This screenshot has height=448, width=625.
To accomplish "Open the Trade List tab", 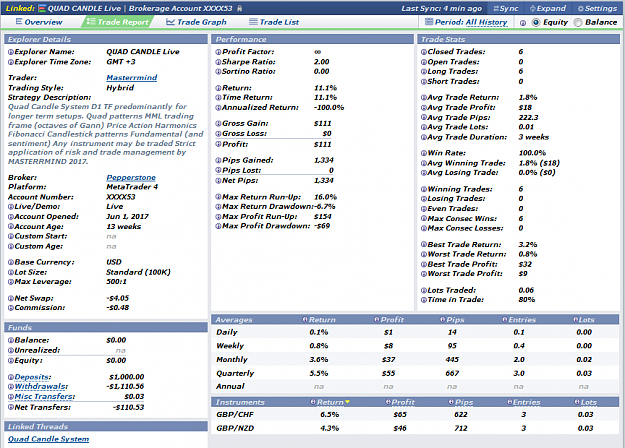I will click(274, 22).
